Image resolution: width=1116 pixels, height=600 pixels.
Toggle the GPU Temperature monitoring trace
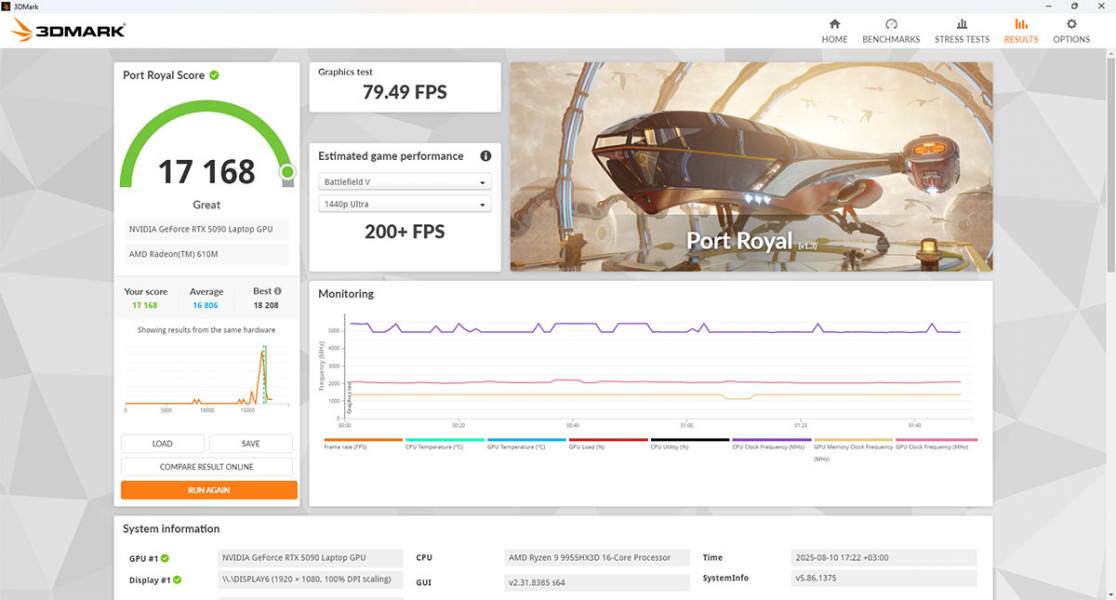coord(515,448)
